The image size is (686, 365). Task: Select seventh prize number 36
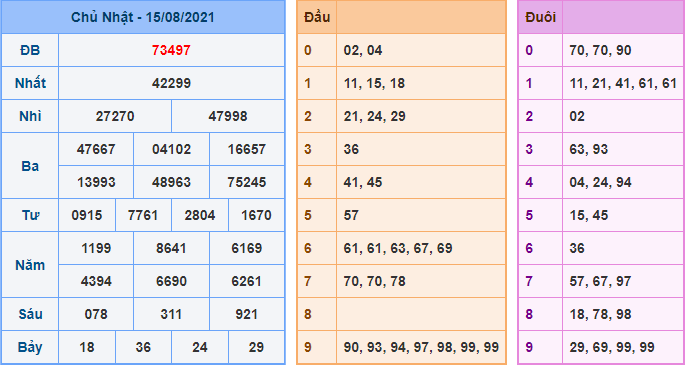143,347
